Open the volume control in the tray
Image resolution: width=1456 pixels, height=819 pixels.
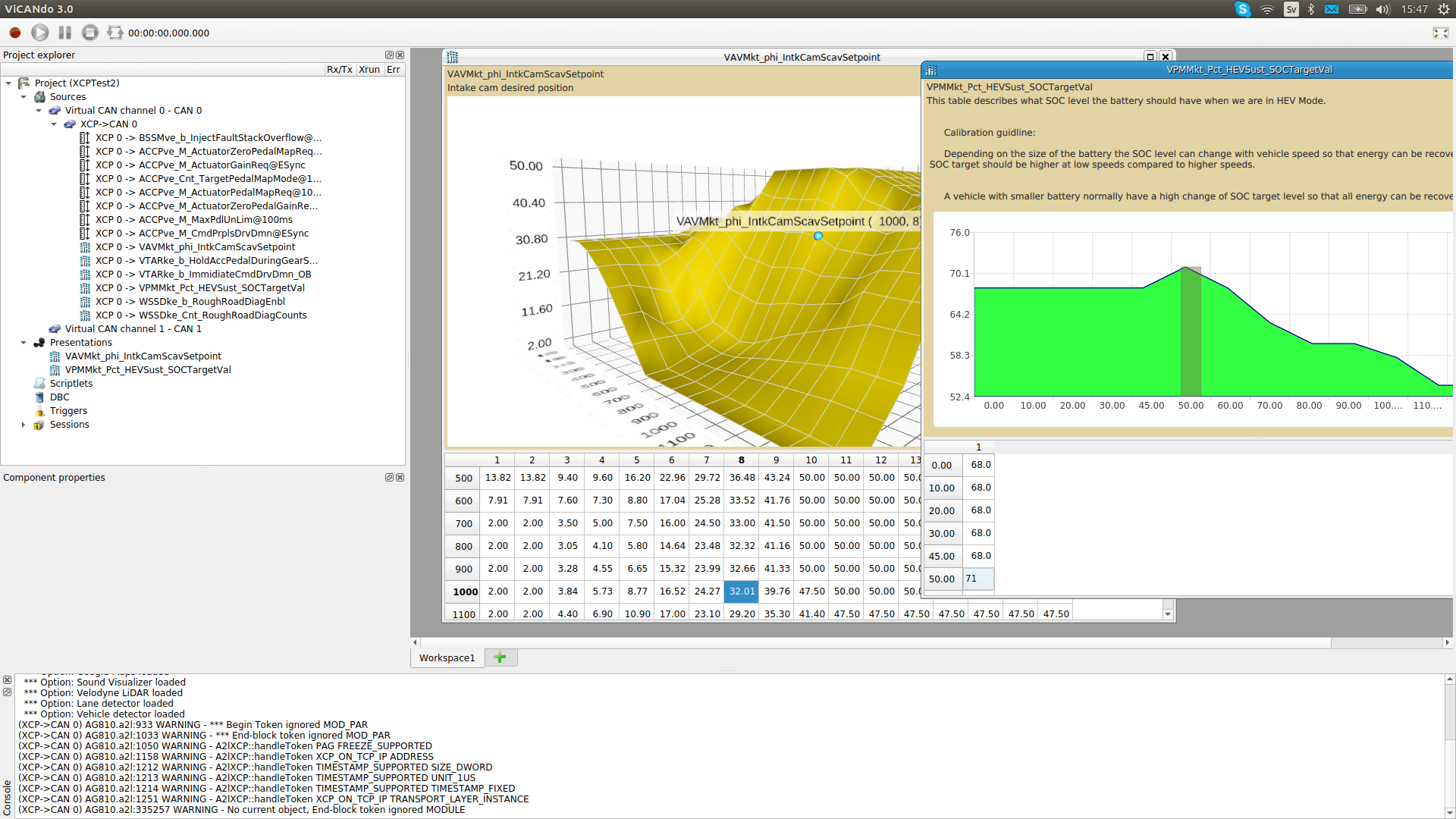pyautogui.click(x=1382, y=9)
